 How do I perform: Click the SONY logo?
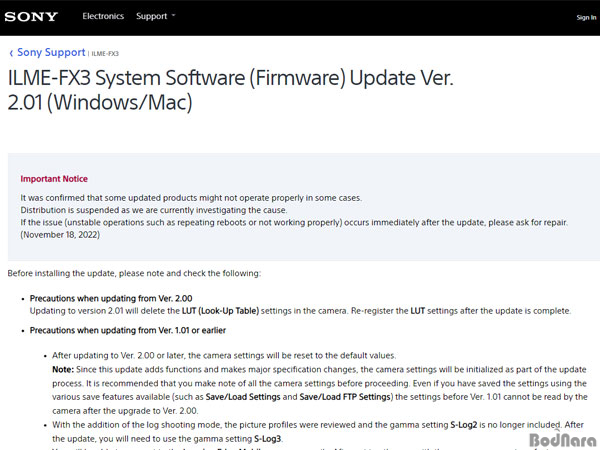pos(31,16)
